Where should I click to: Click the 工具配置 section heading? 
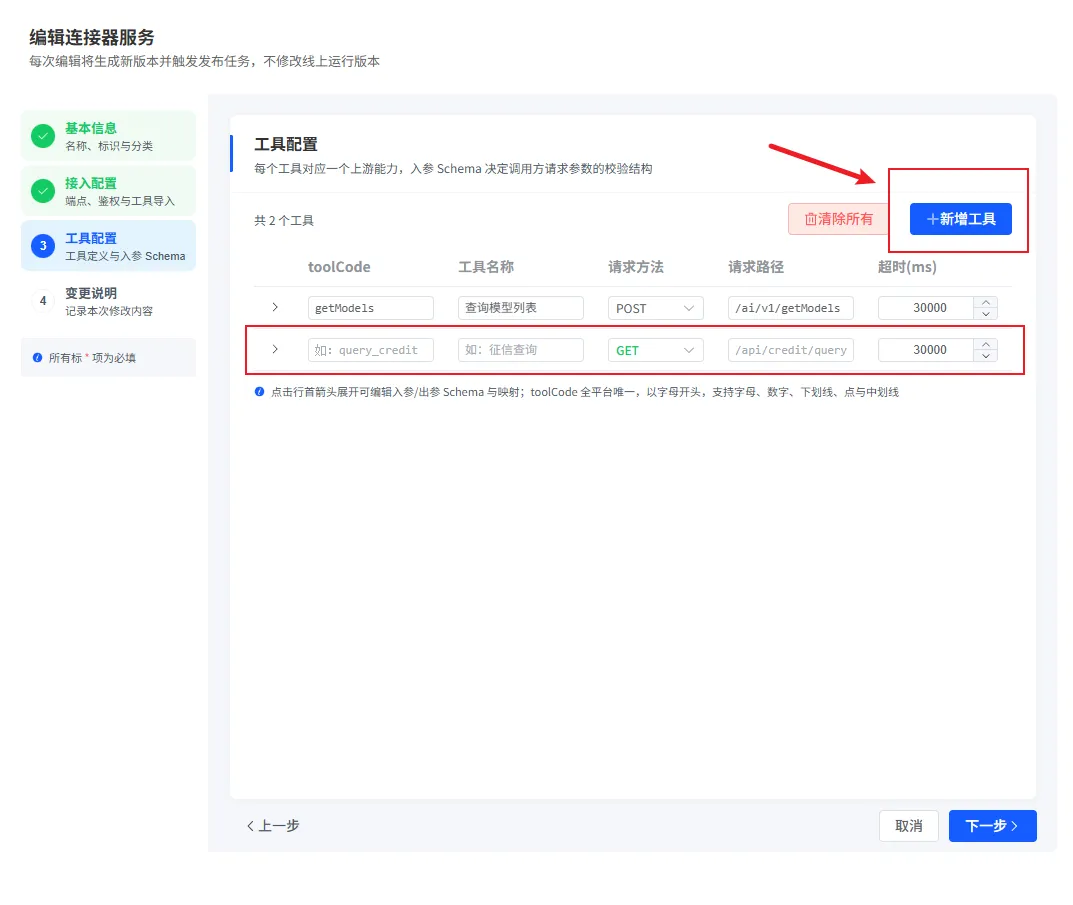pos(286,144)
